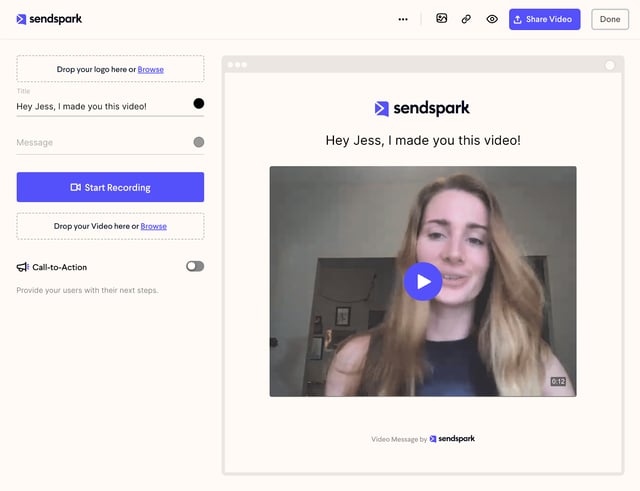Copy the video link via chain icon
This screenshot has width=640, height=491.
click(466, 19)
